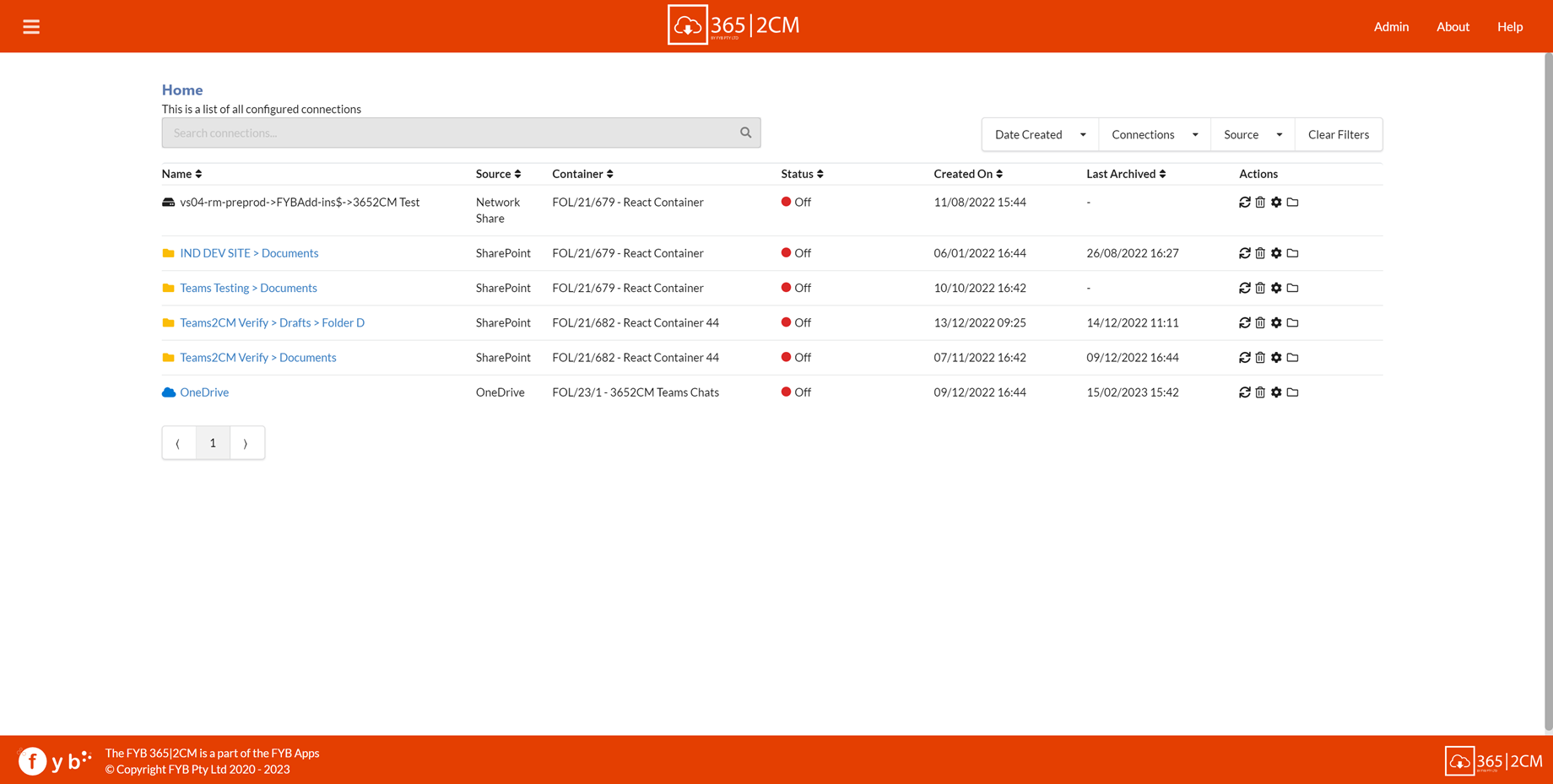1553x784 pixels.
Task: Go to next page of results
Action: point(246,443)
